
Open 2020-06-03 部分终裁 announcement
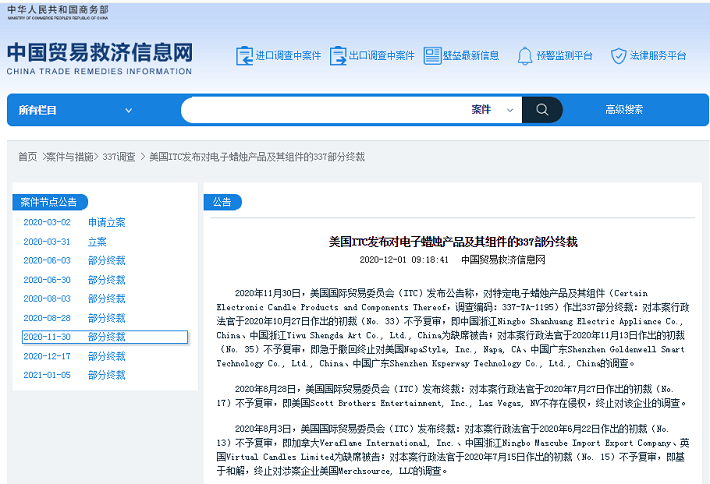[x=74, y=260]
